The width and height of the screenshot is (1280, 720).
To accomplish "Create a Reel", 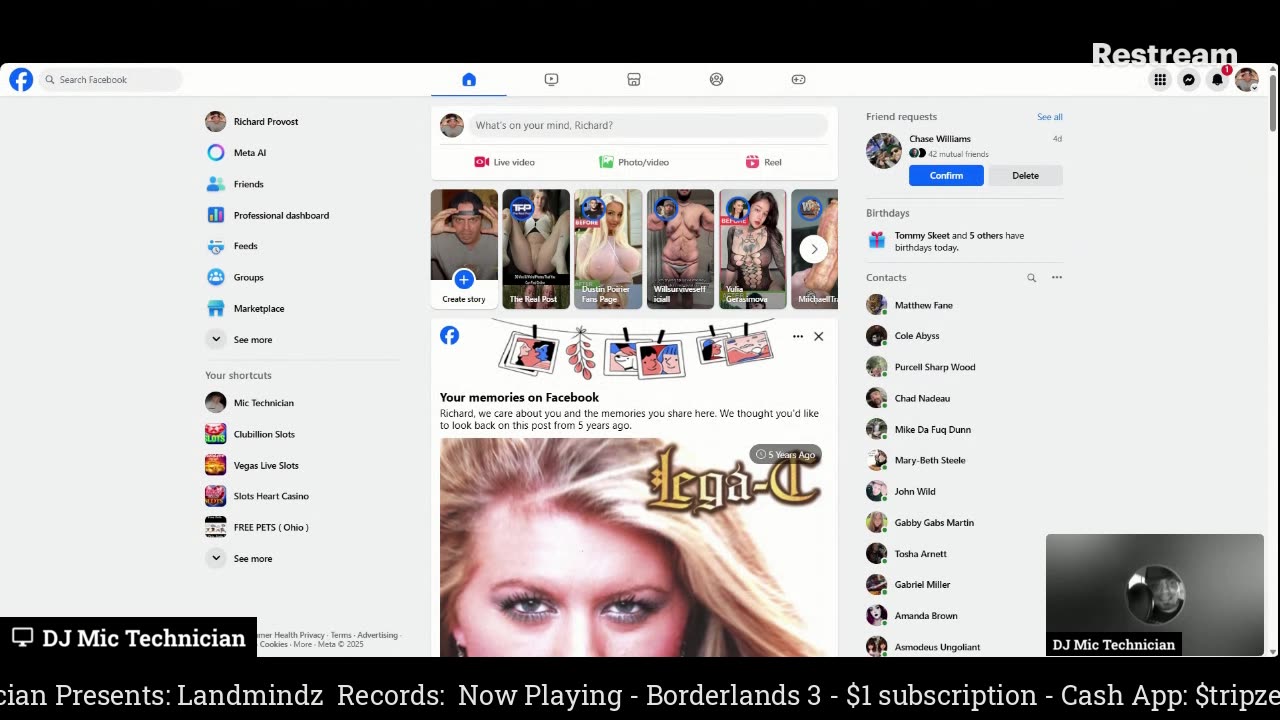I will [763, 162].
